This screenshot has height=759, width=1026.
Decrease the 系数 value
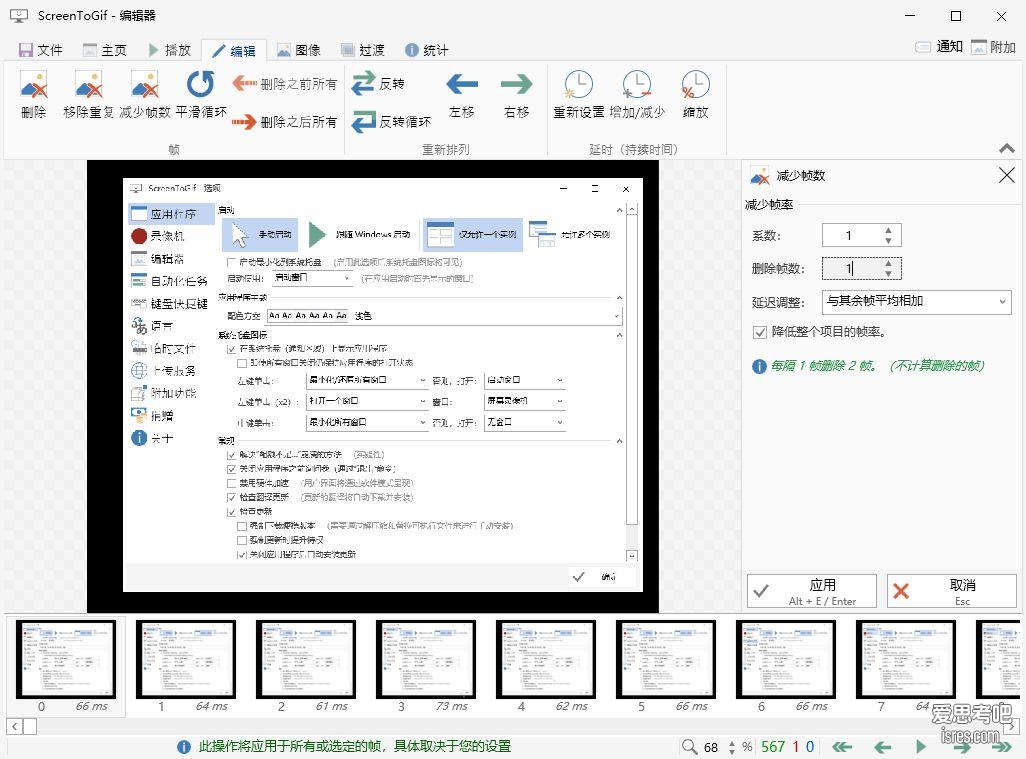[x=888, y=240]
